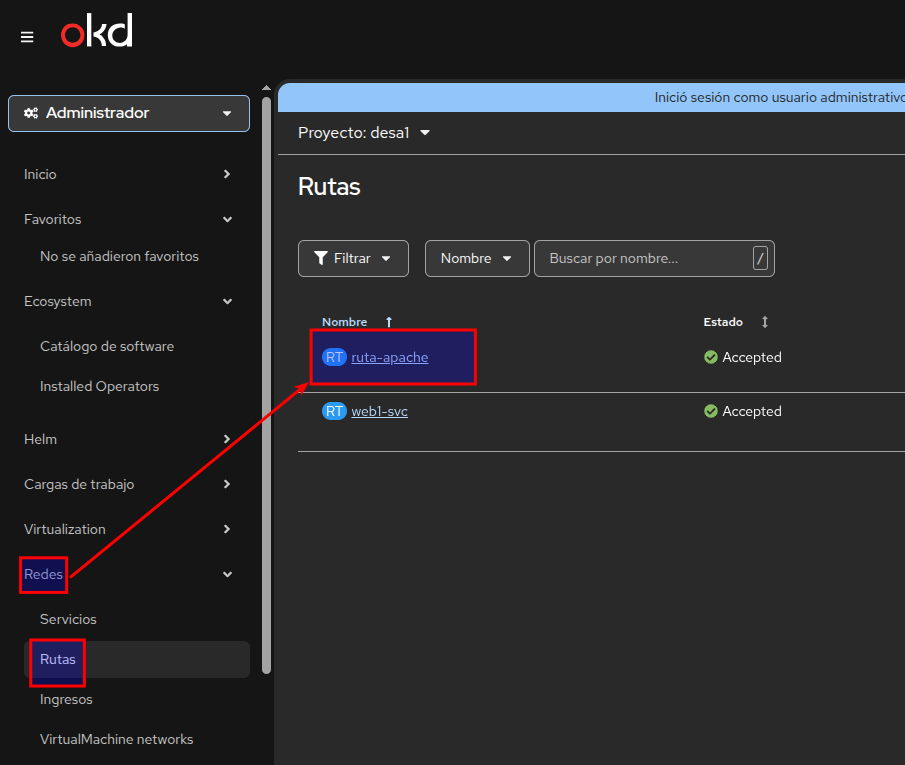Viewport: 905px width, 765px height.
Task: Click the slash shortcut icon in search
Action: 760,258
